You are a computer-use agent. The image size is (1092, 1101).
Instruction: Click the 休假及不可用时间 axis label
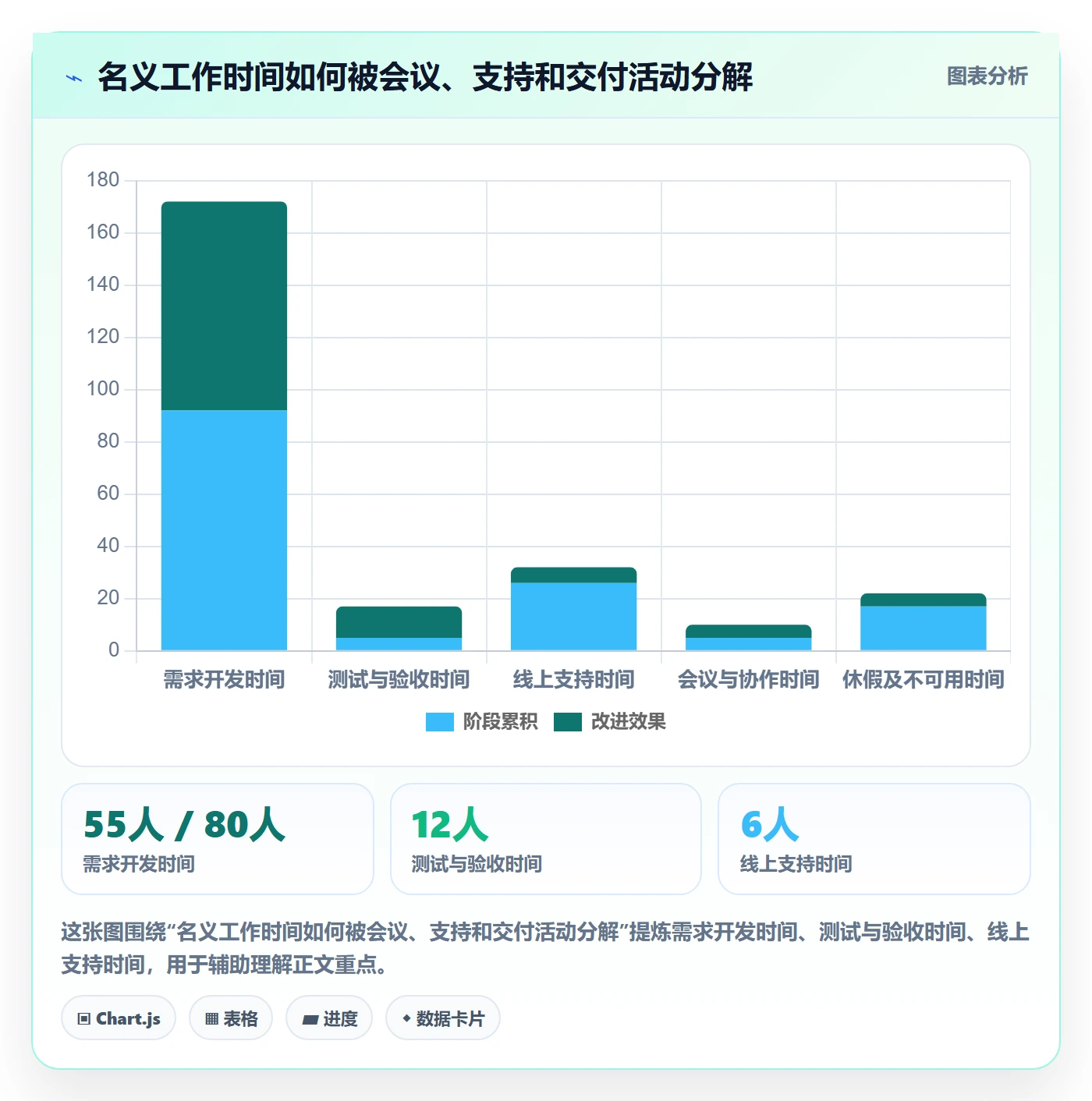click(x=923, y=680)
